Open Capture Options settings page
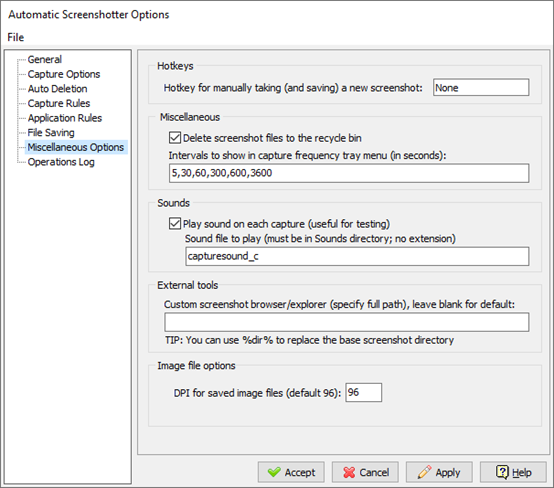The image size is (554, 488). pos(64,74)
